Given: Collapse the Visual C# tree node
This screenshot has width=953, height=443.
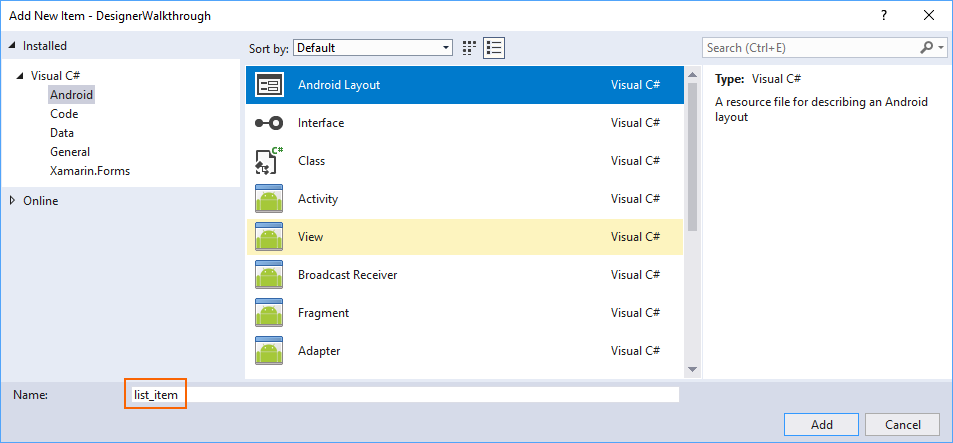Looking at the screenshot, I should pos(20,76).
